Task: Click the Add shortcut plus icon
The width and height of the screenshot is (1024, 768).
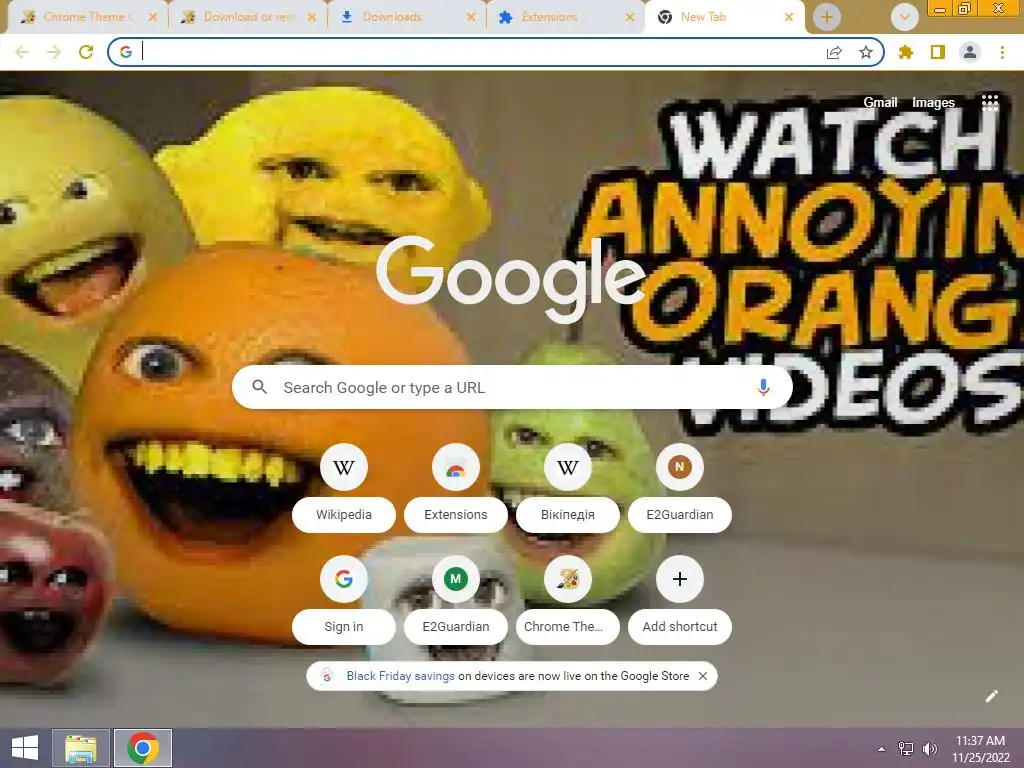Action: pos(680,579)
